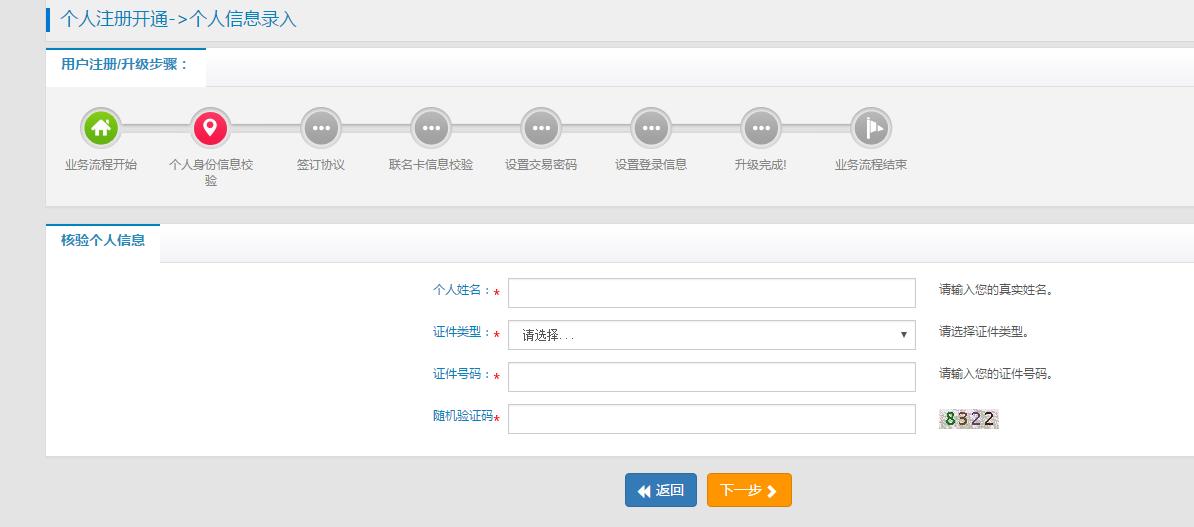Select the 用户注册/升级步骤 tab
Image resolution: width=1194 pixels, height=527 pixels.
(126, 65)
